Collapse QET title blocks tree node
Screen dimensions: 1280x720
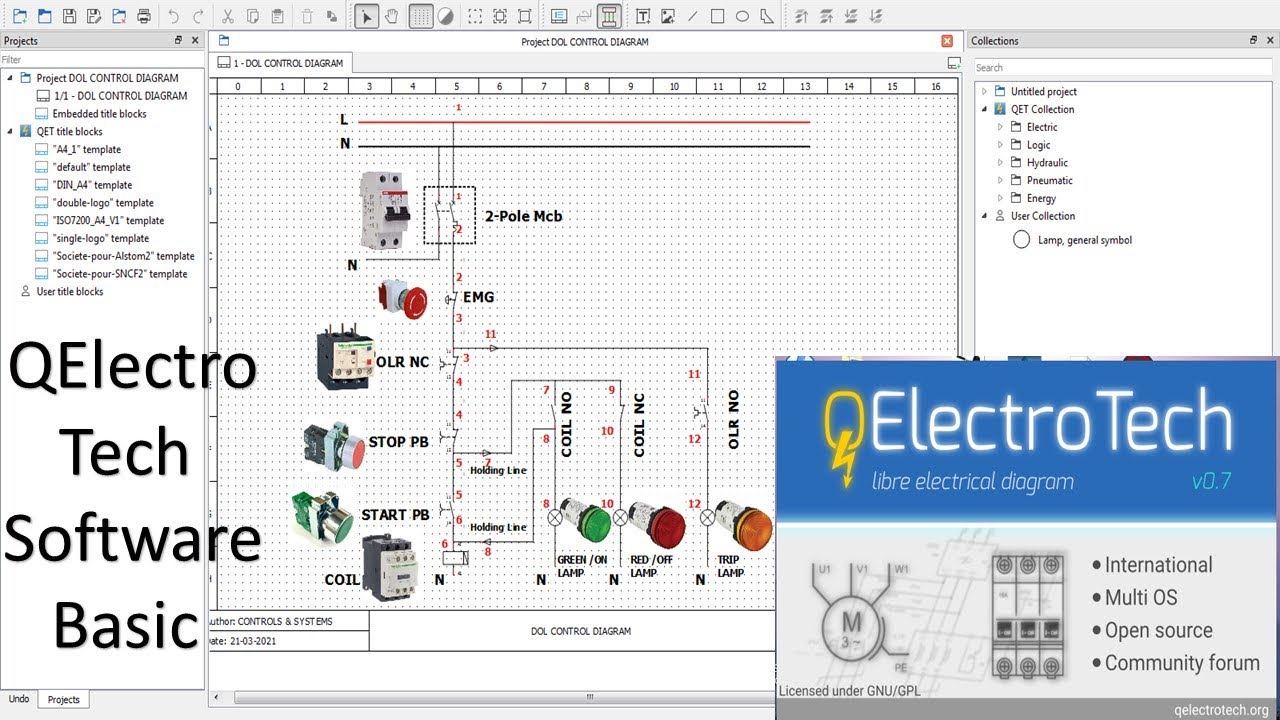(11, 131)
